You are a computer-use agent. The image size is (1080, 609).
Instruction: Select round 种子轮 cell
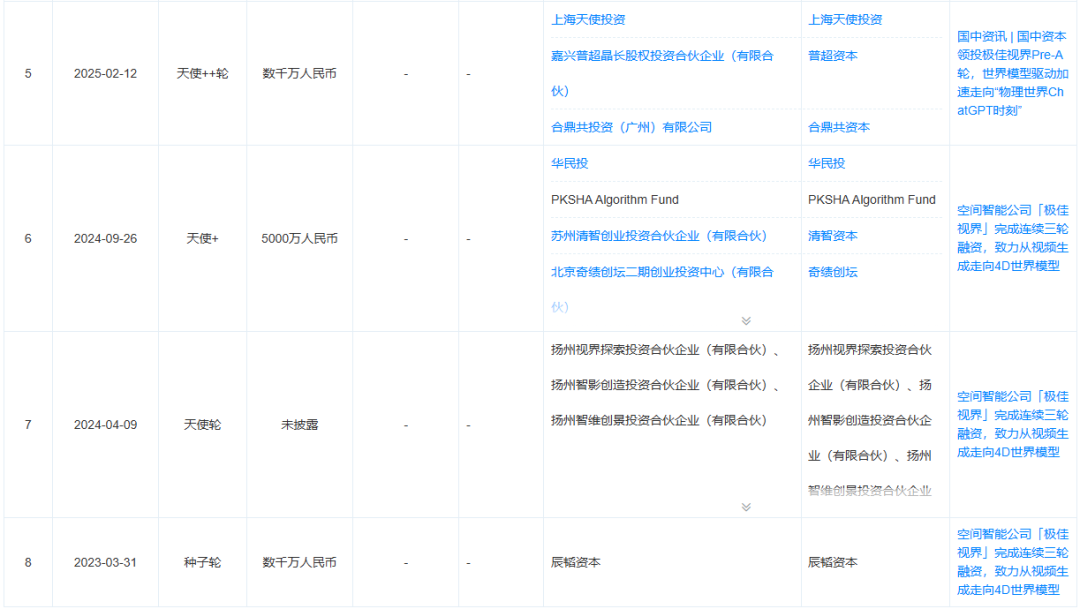[x=202, y=563]
